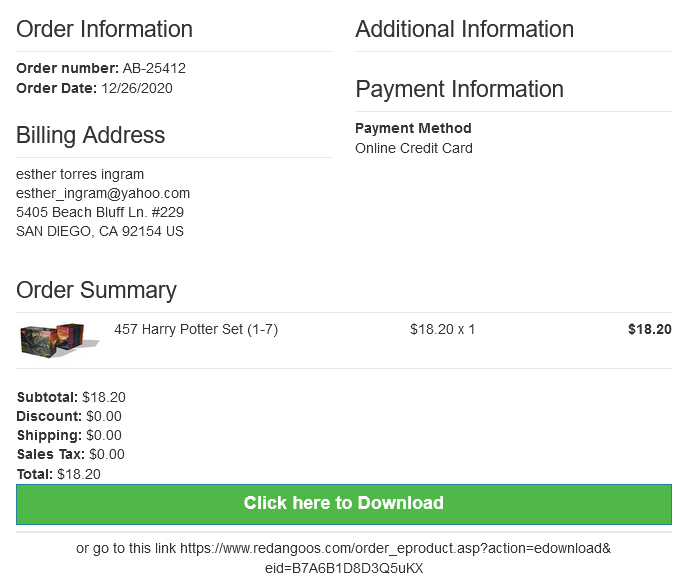The height and width of the screenshot is (581, 690).
Task: Click the Harry Potter box set thumbnail
Action: 59,340
